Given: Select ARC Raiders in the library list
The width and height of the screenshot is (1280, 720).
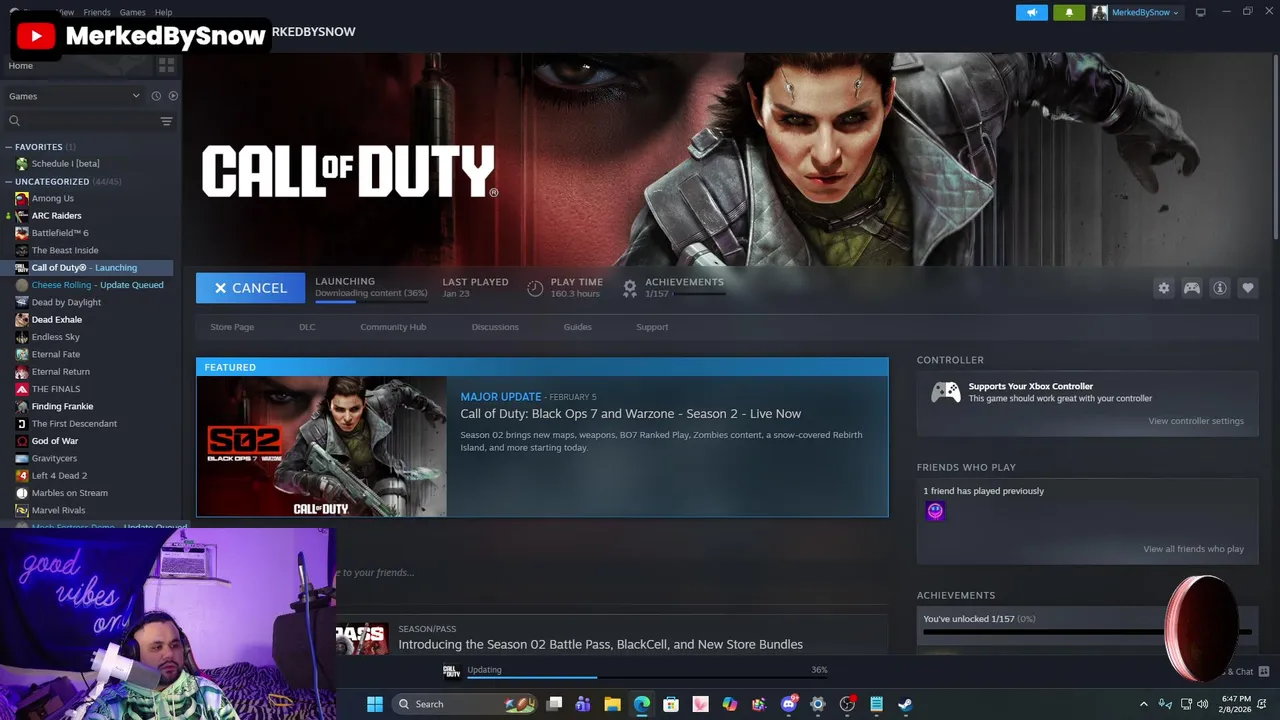Looking at the screenshot, I should coord(56,215).
